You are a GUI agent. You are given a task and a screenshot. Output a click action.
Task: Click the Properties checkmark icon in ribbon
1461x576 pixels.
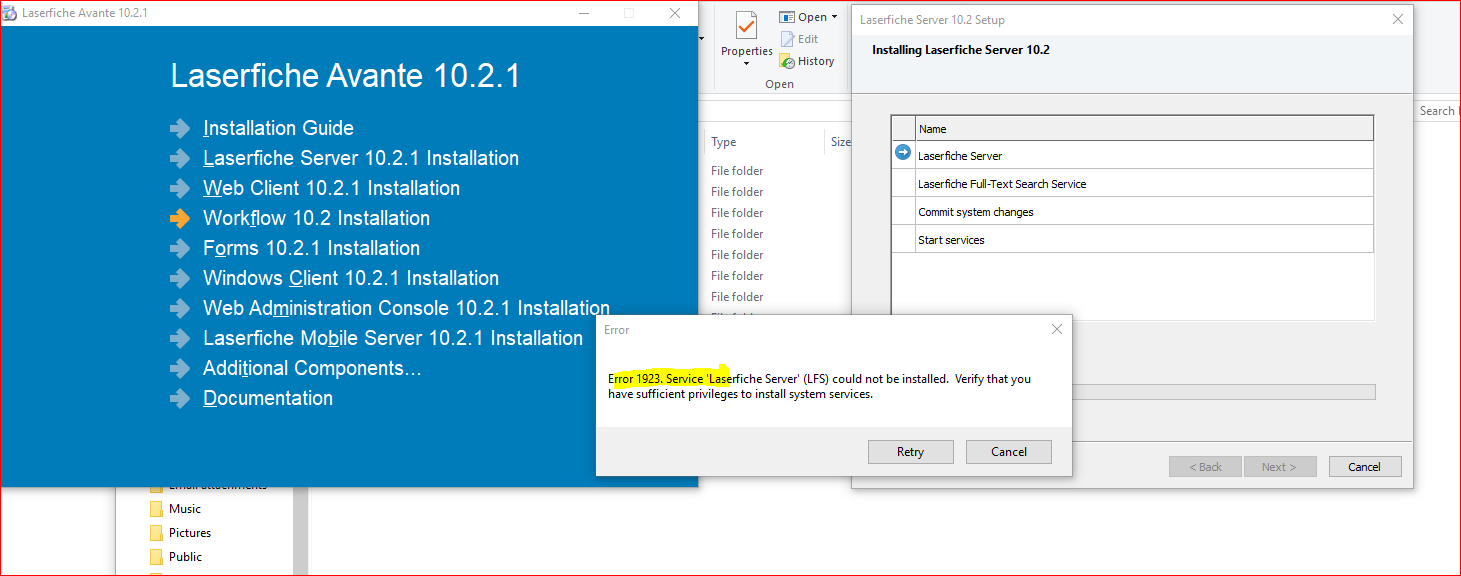click(x=746, y=25)
